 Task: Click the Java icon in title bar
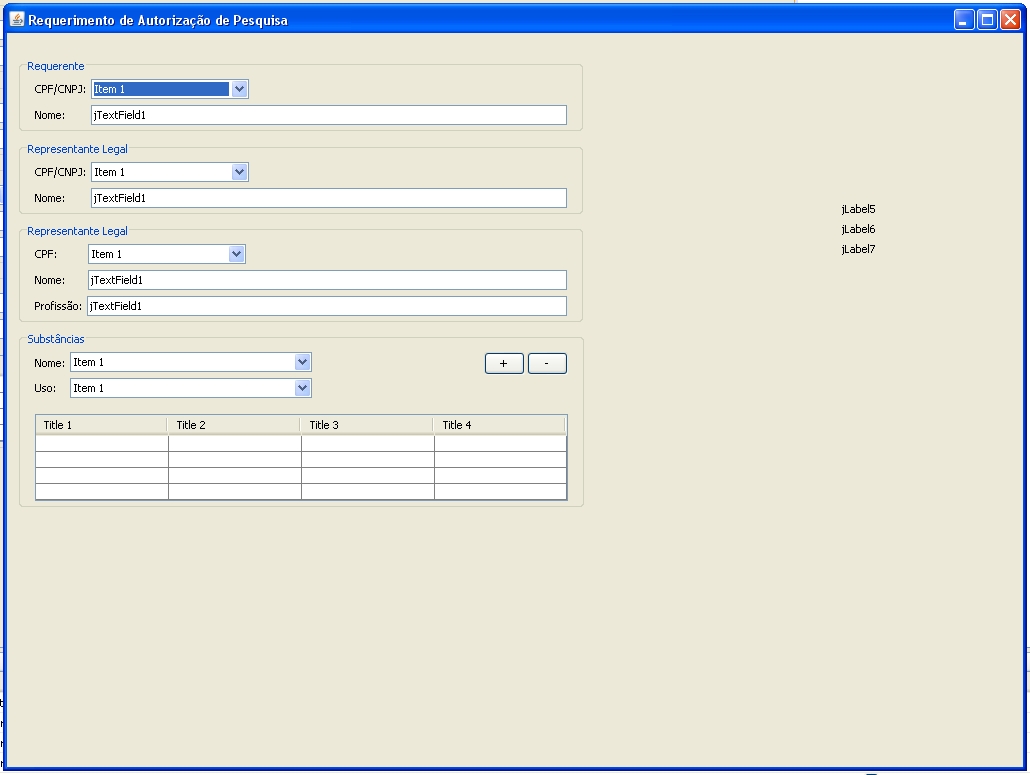(x=17, y=20)
